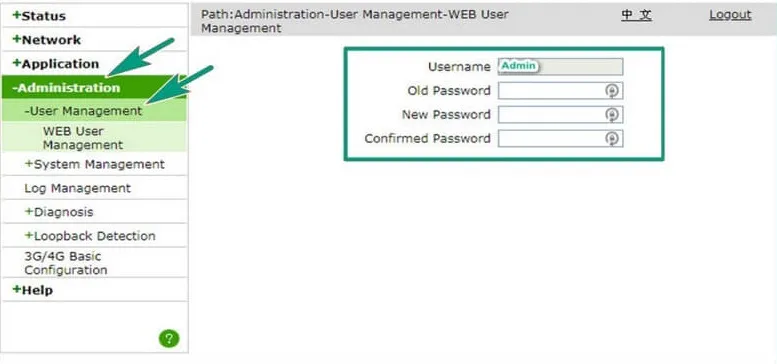The image size is (777, 364).
Task: Open Log Management page
Action: 78,188
